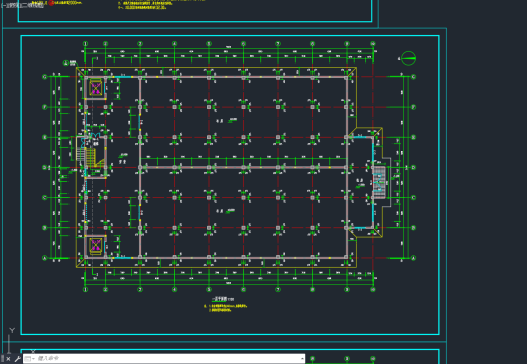The image size is (527, 364).
Task: Close the command line with its X icon
Action: click(8, 359)
